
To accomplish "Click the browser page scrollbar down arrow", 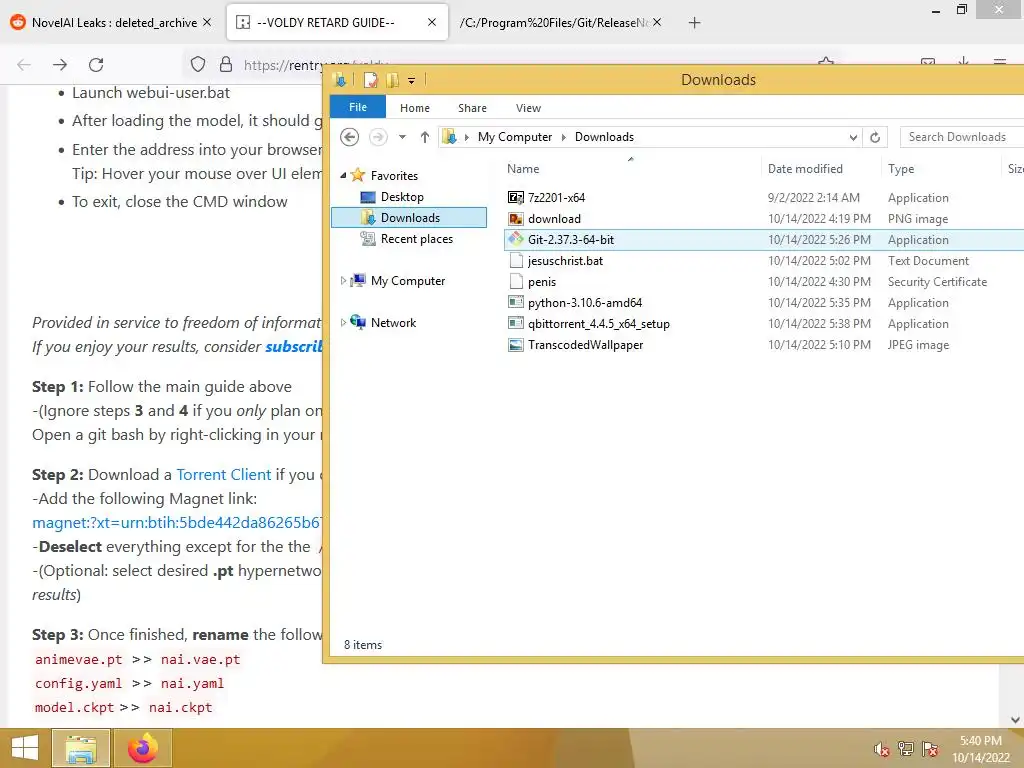I will [x=1015, y=720].
